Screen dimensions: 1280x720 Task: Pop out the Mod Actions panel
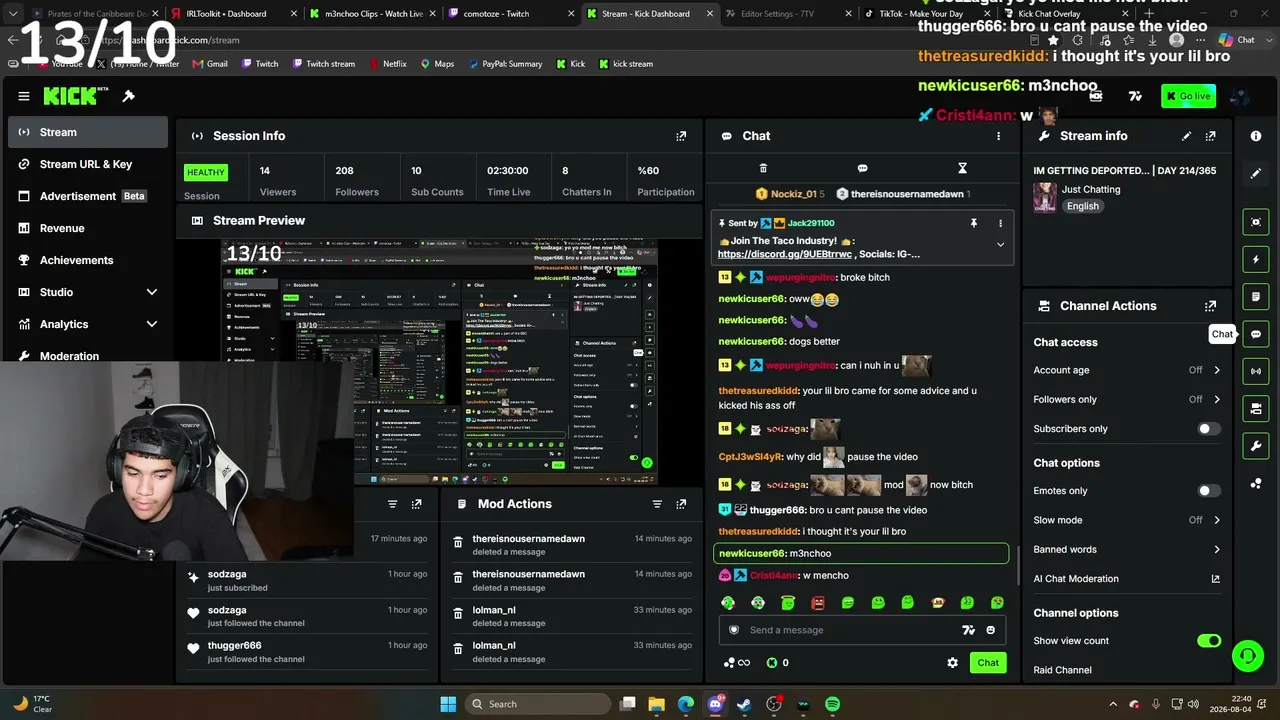(681, 504)
